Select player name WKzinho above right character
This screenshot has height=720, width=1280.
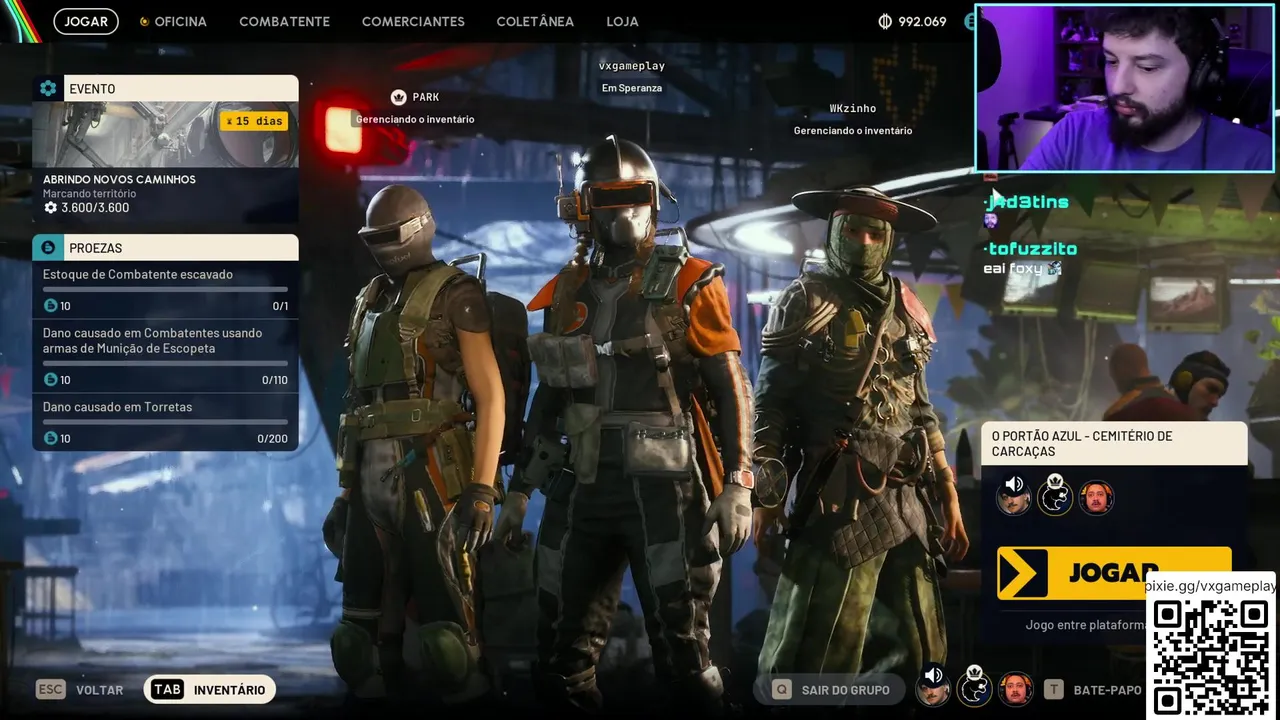pyautogui.click(x=853, y=108)
